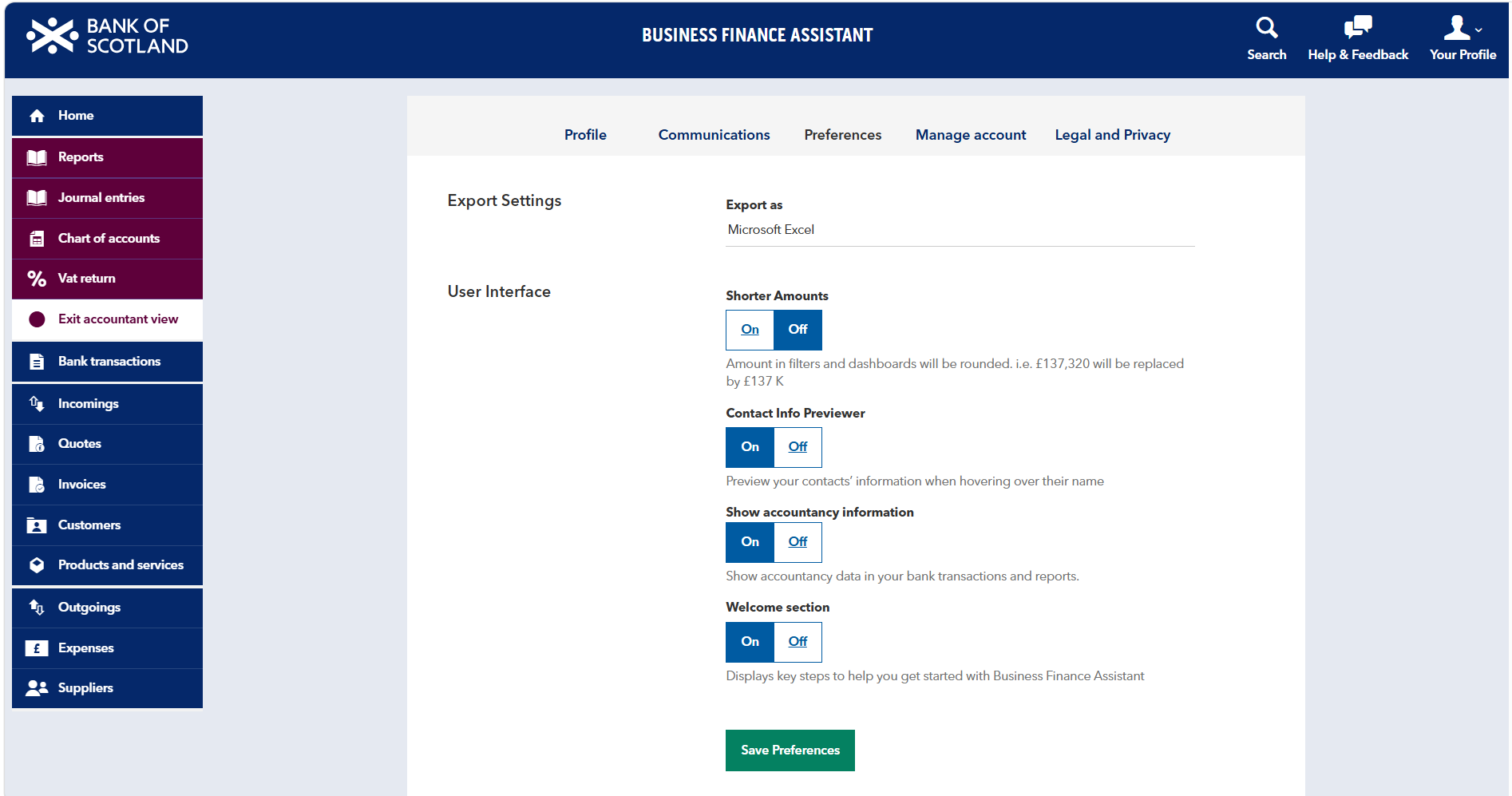Open the Reports sidebar link
Screen dimensions: 1512x796
pos(107,157)
